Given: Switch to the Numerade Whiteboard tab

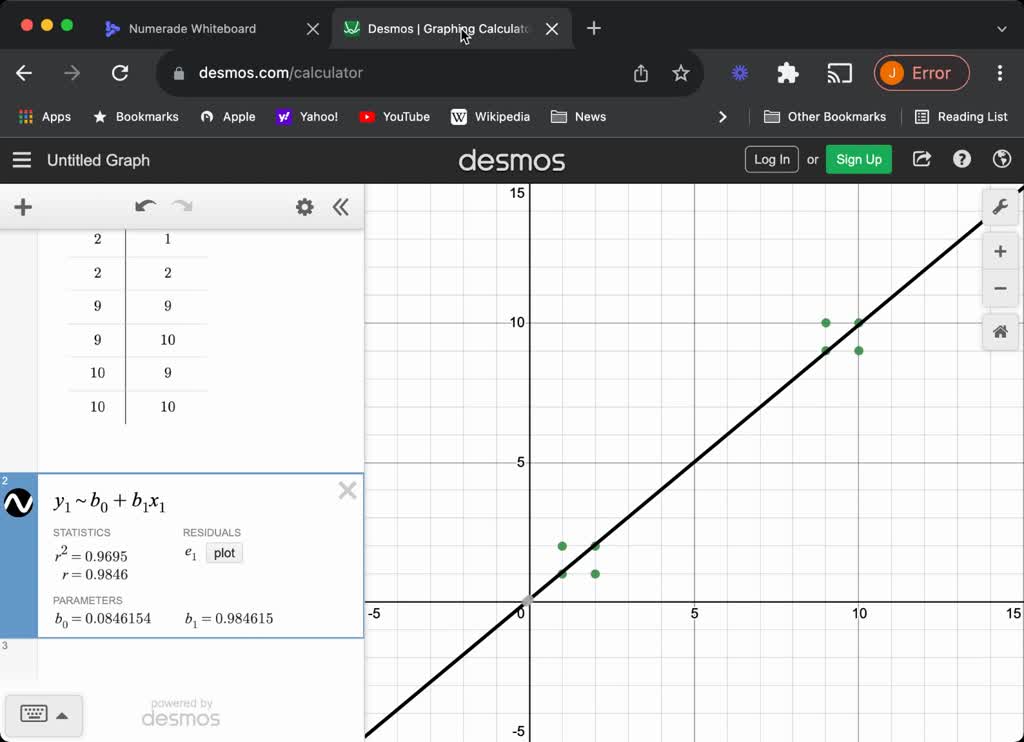Looking at the screenshot, I should 197,29.
